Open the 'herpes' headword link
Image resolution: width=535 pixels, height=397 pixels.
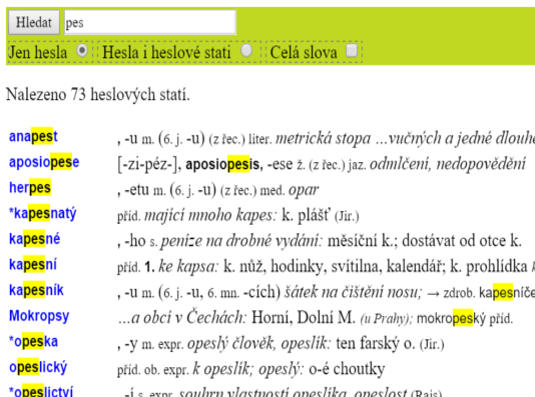[x=30, y=187]
